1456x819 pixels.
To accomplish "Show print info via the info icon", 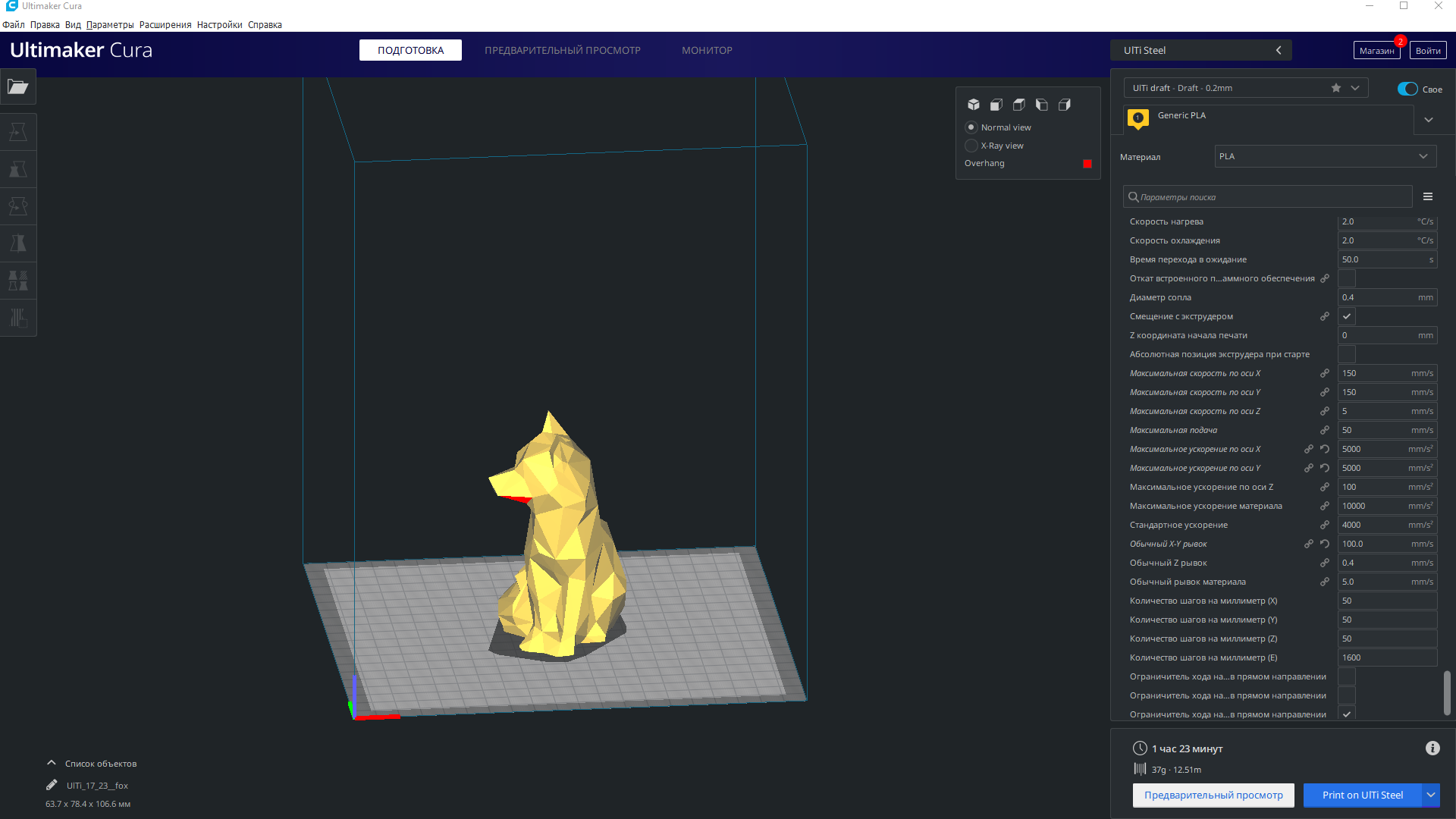I will pos(1432,748).
